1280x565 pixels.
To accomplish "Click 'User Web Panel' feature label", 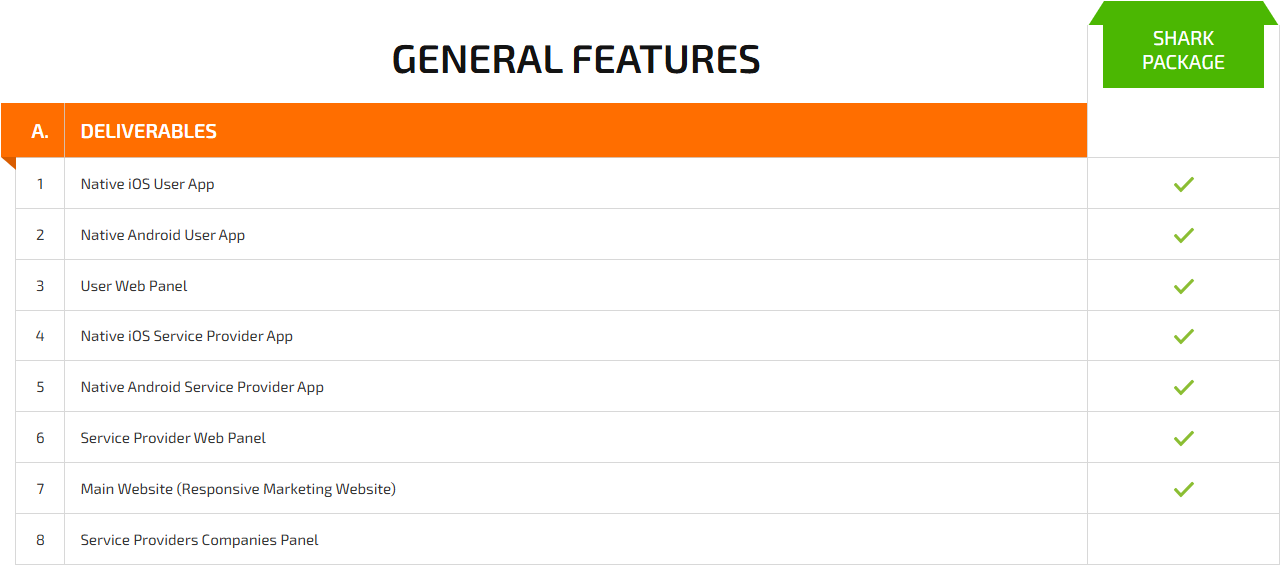I will 134,286.
